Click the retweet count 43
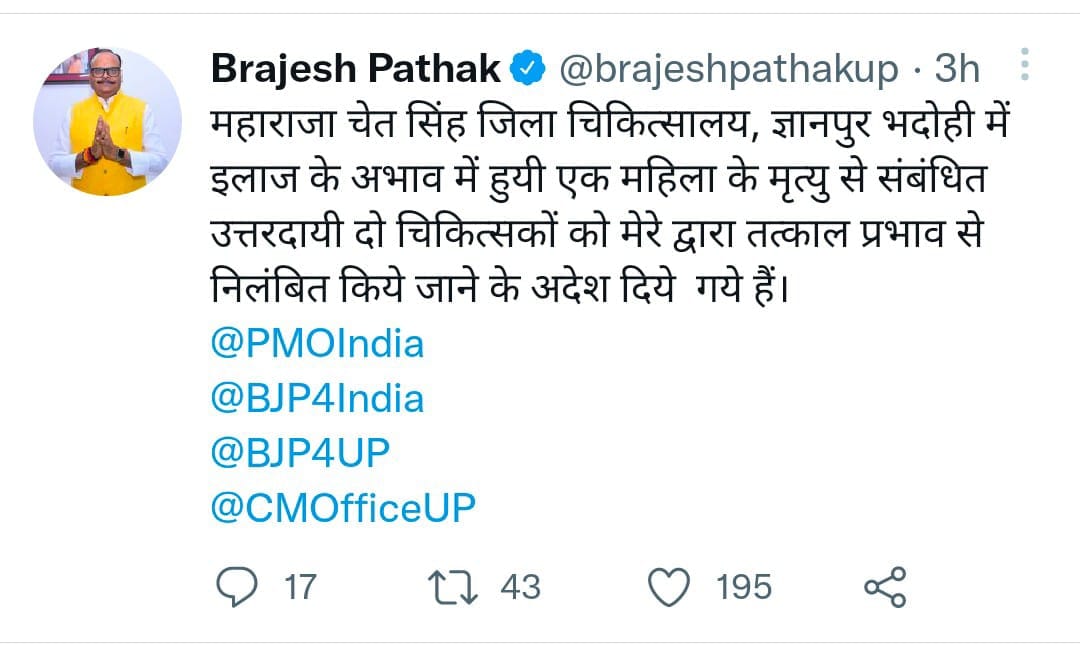Screen dimensions: 1080x666 coord(520,586)
